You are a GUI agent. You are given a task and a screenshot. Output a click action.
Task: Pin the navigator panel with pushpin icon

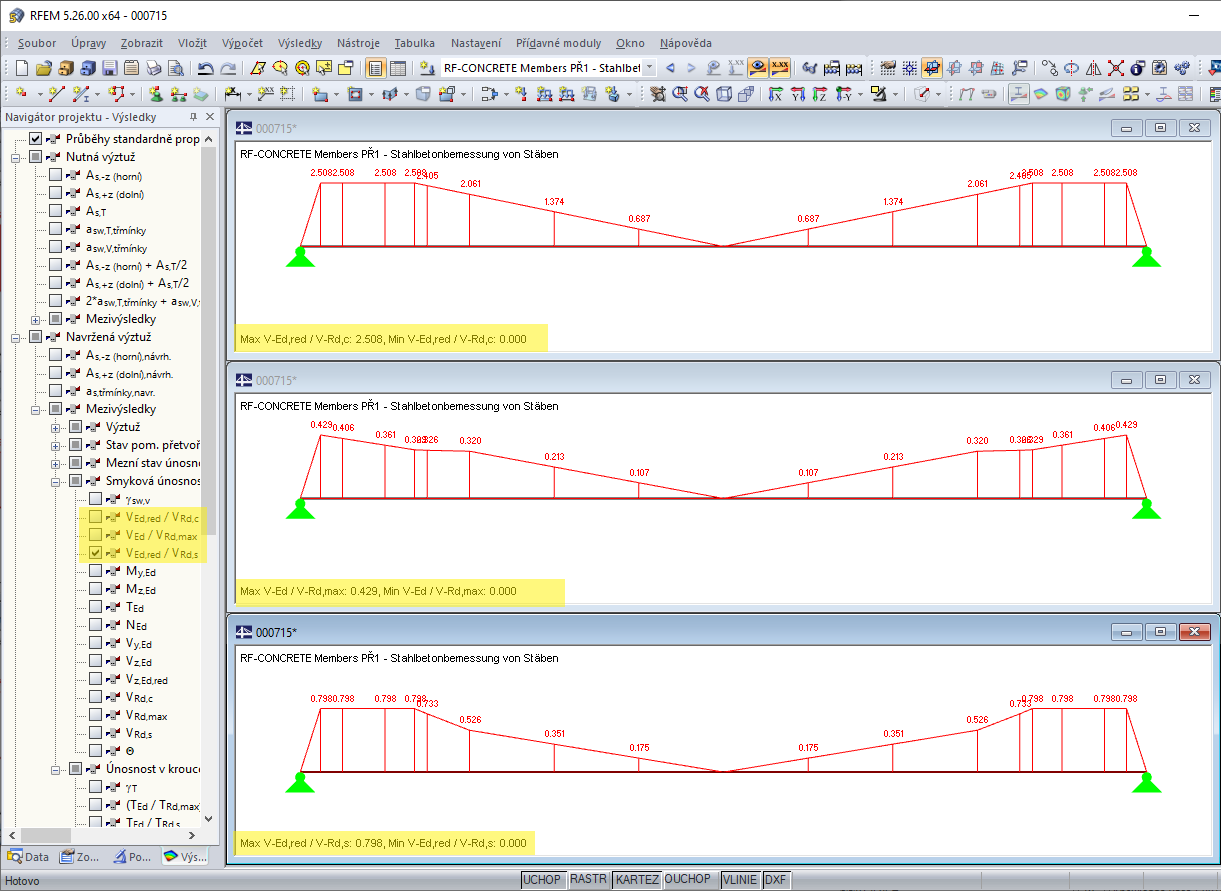(194, 117)
